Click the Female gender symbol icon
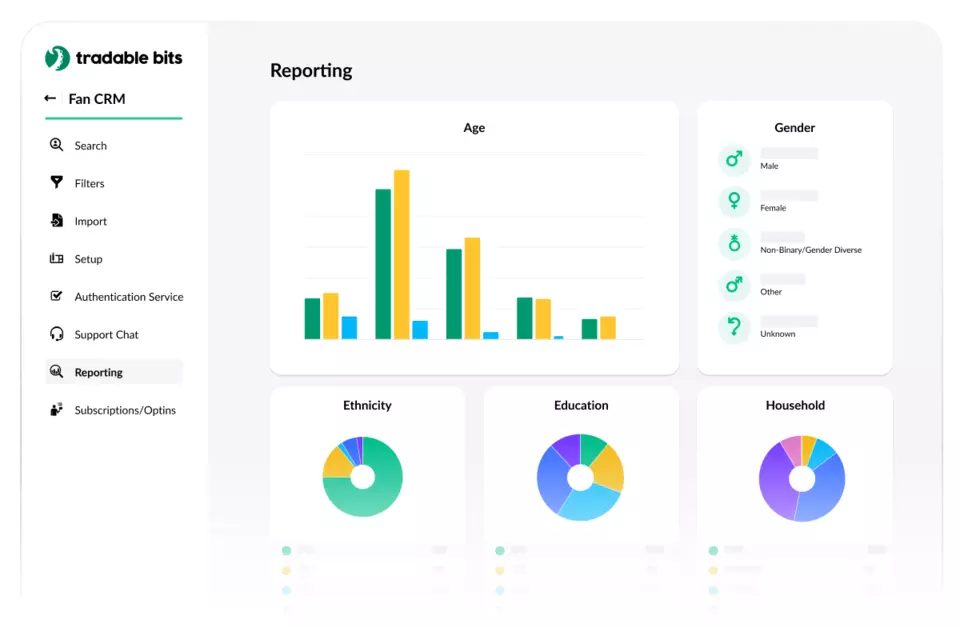The width and height of the screenshot is (960, 640). click(734, 202)
